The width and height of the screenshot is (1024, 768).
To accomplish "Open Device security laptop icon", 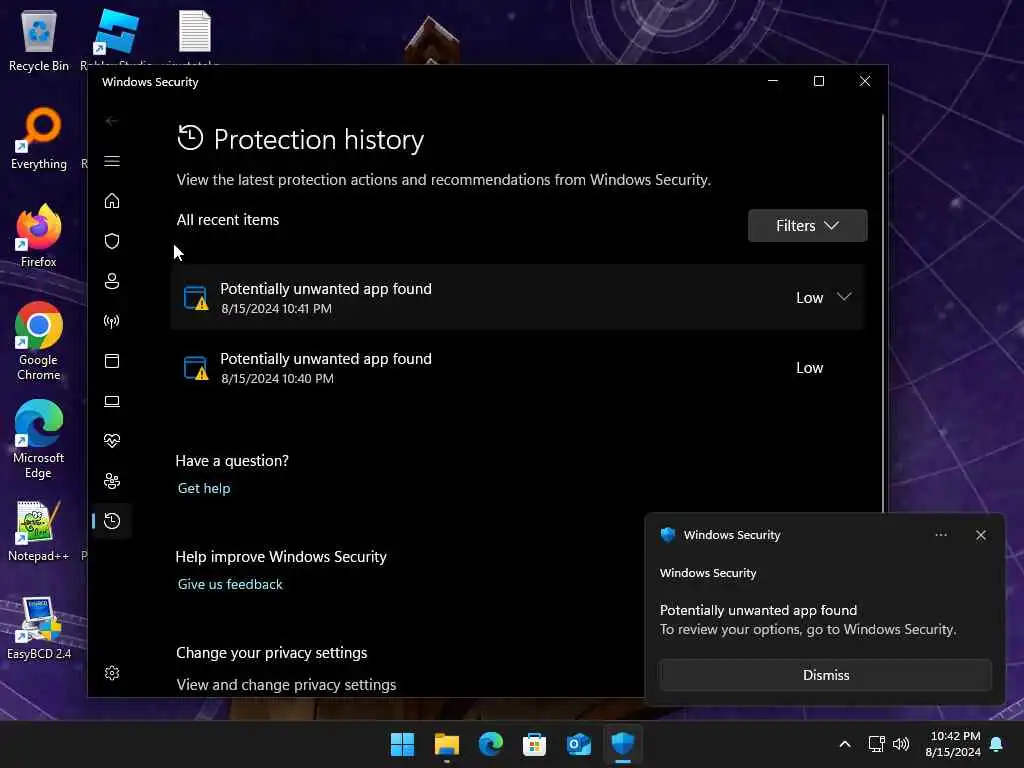I will coord(112,401).
